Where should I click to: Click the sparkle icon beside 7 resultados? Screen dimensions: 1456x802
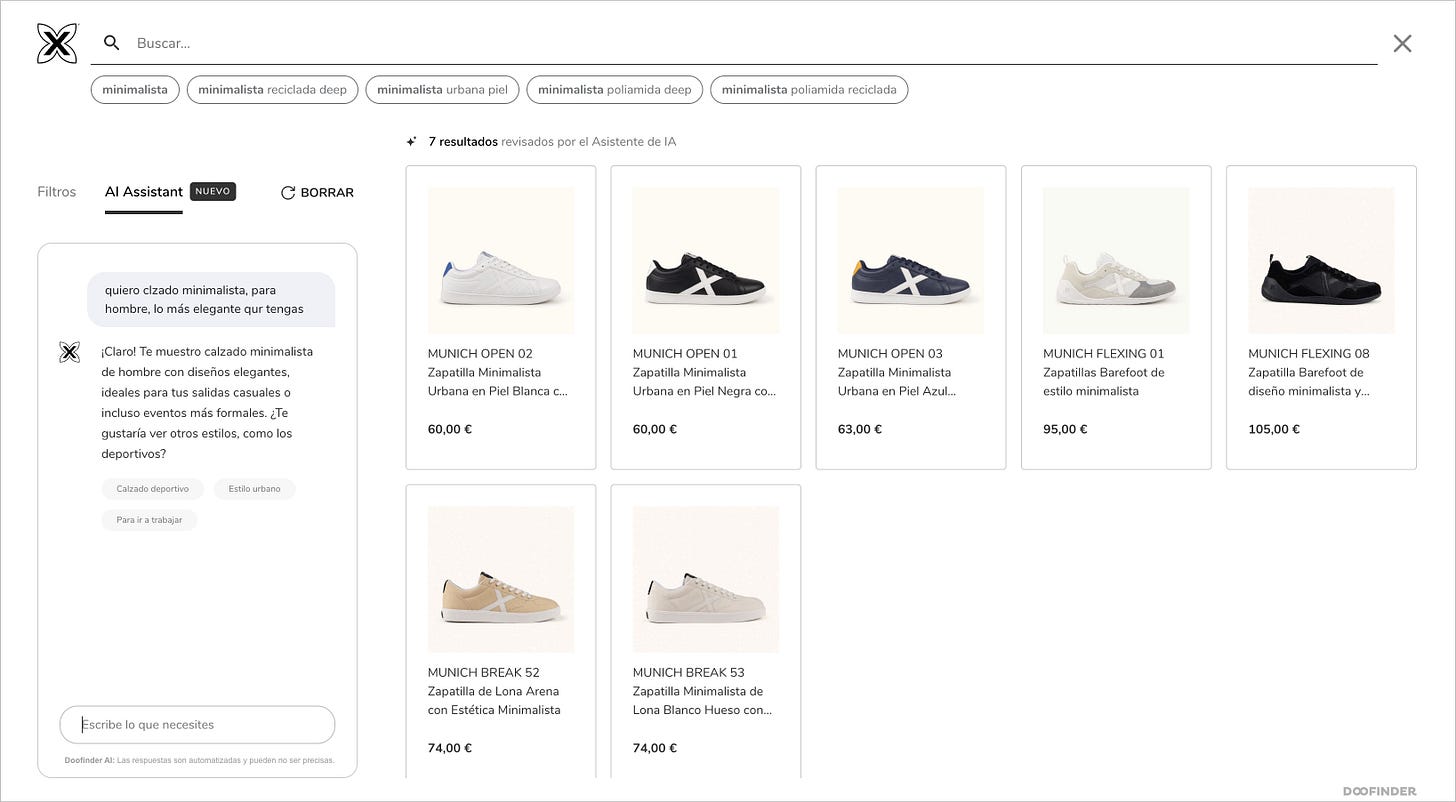pyautogui.click(x=411, y=142)
